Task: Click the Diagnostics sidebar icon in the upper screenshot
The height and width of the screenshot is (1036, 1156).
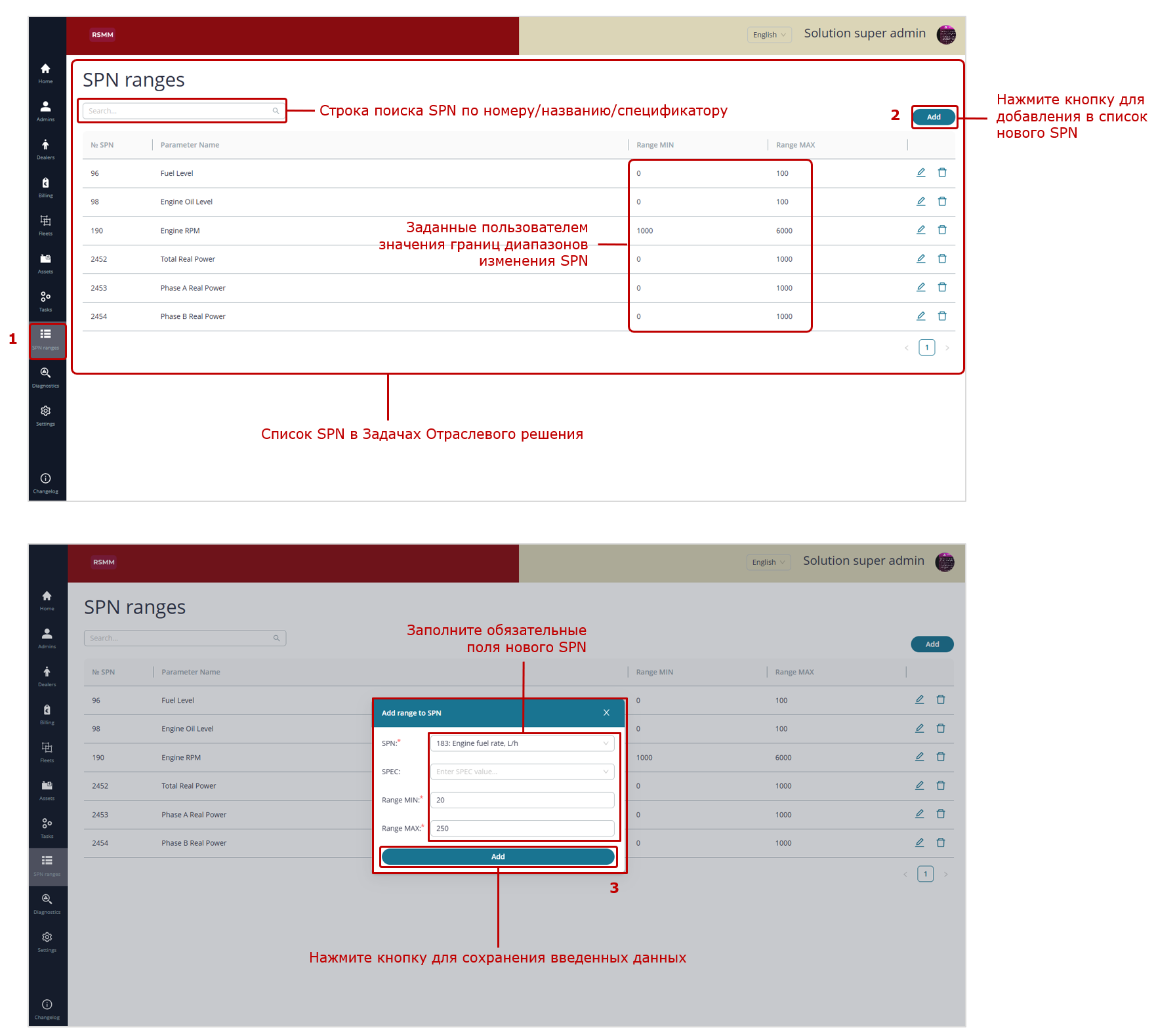Action: tap(45, 376)
